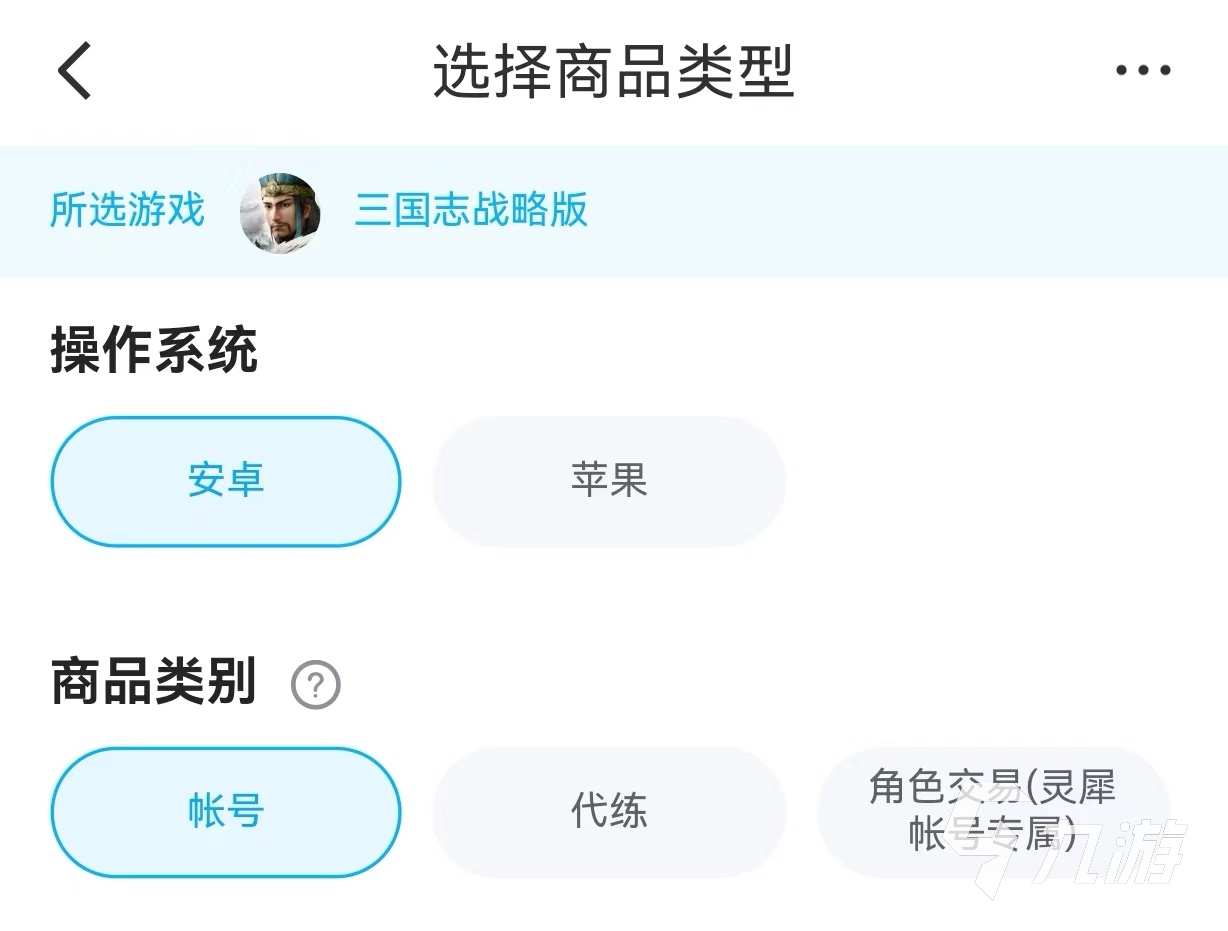1228x931 pixels.
Task: Pick 角色交易(灵犀帐号专属) category
Action: [992, 810]
